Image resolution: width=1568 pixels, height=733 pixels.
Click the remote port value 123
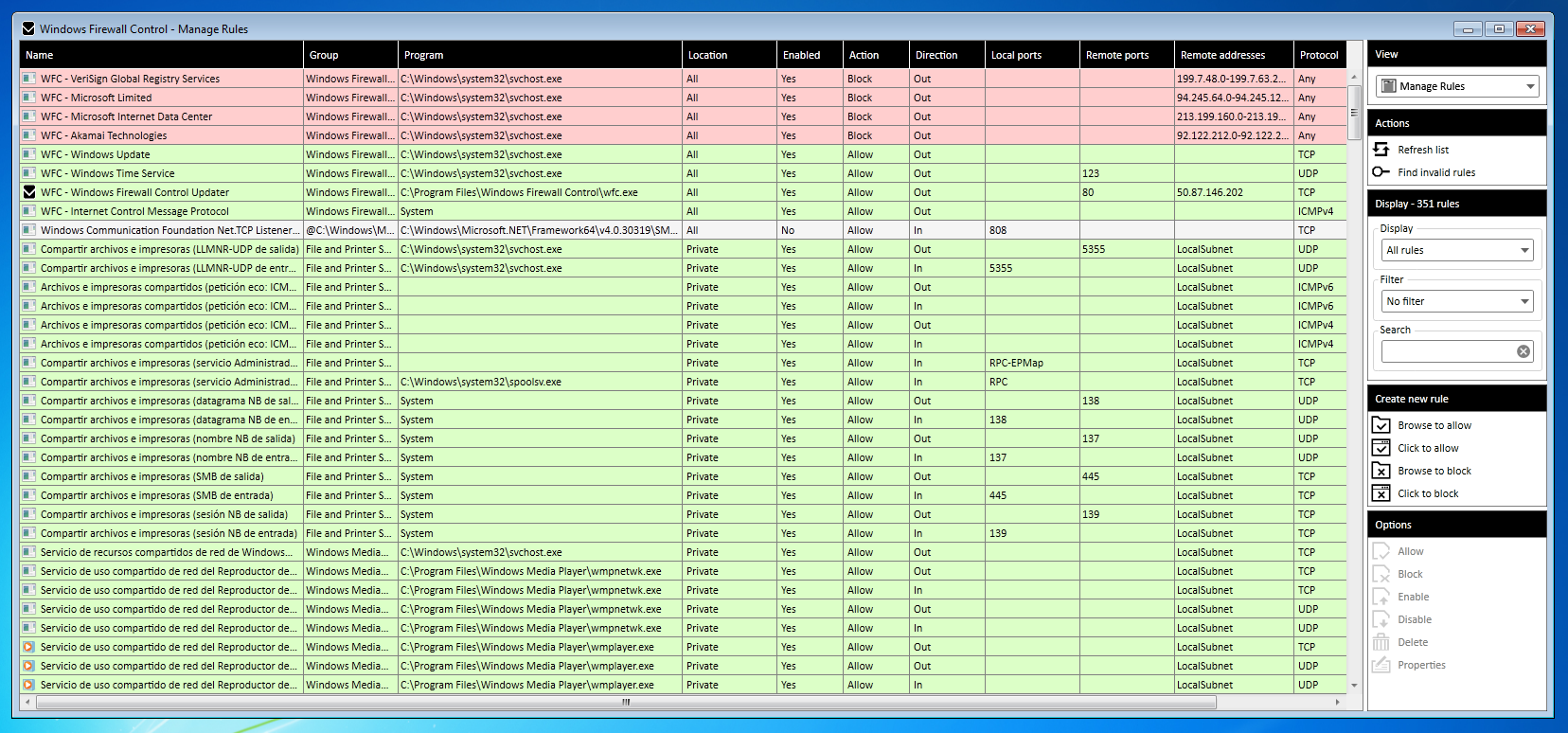[1091, 173]
